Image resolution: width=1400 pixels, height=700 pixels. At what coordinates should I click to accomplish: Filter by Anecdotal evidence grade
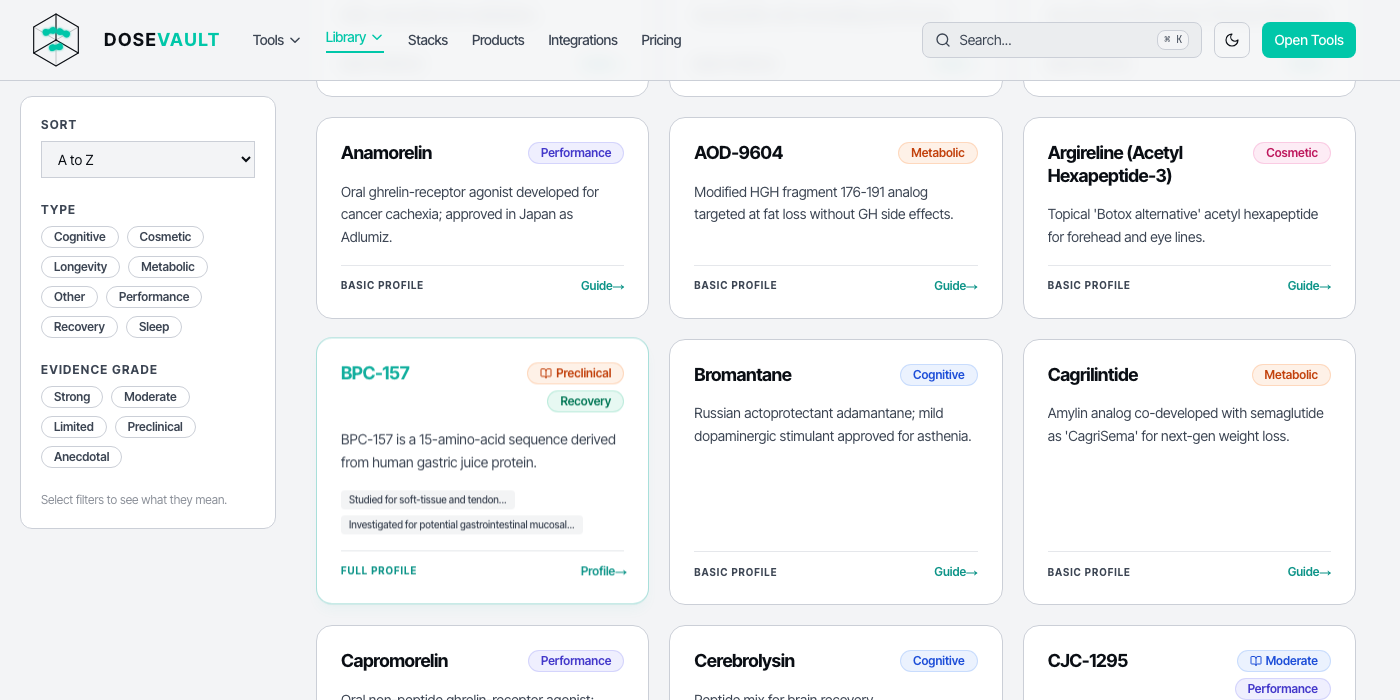pyautogui.click(x=82, y=457)
